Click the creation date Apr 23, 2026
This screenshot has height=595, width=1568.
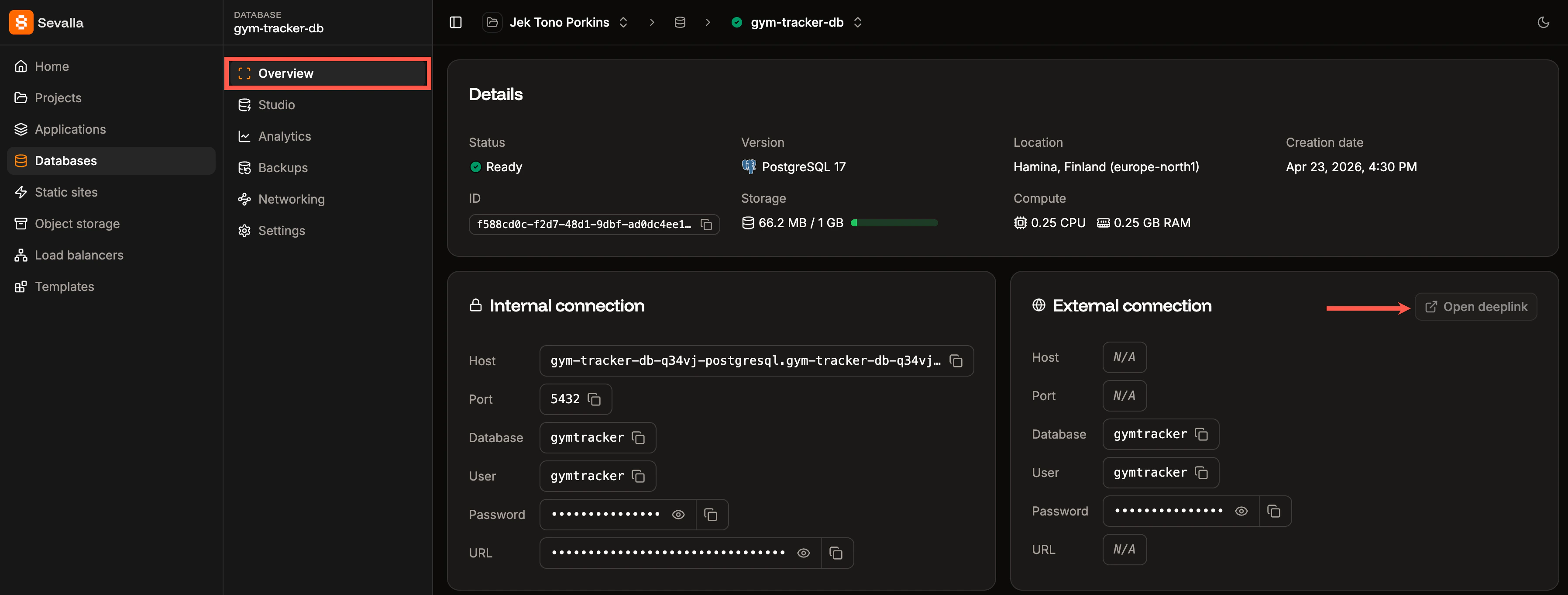click(1351, 167)
